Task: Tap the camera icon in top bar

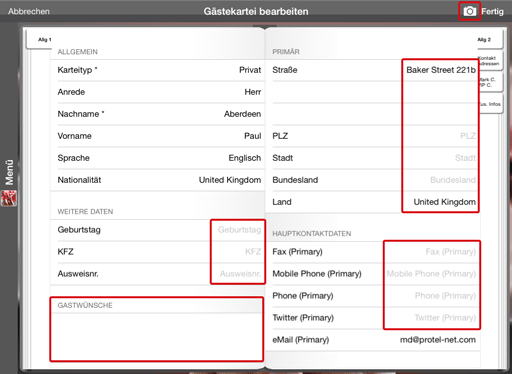Action: (x=469, y=11)
